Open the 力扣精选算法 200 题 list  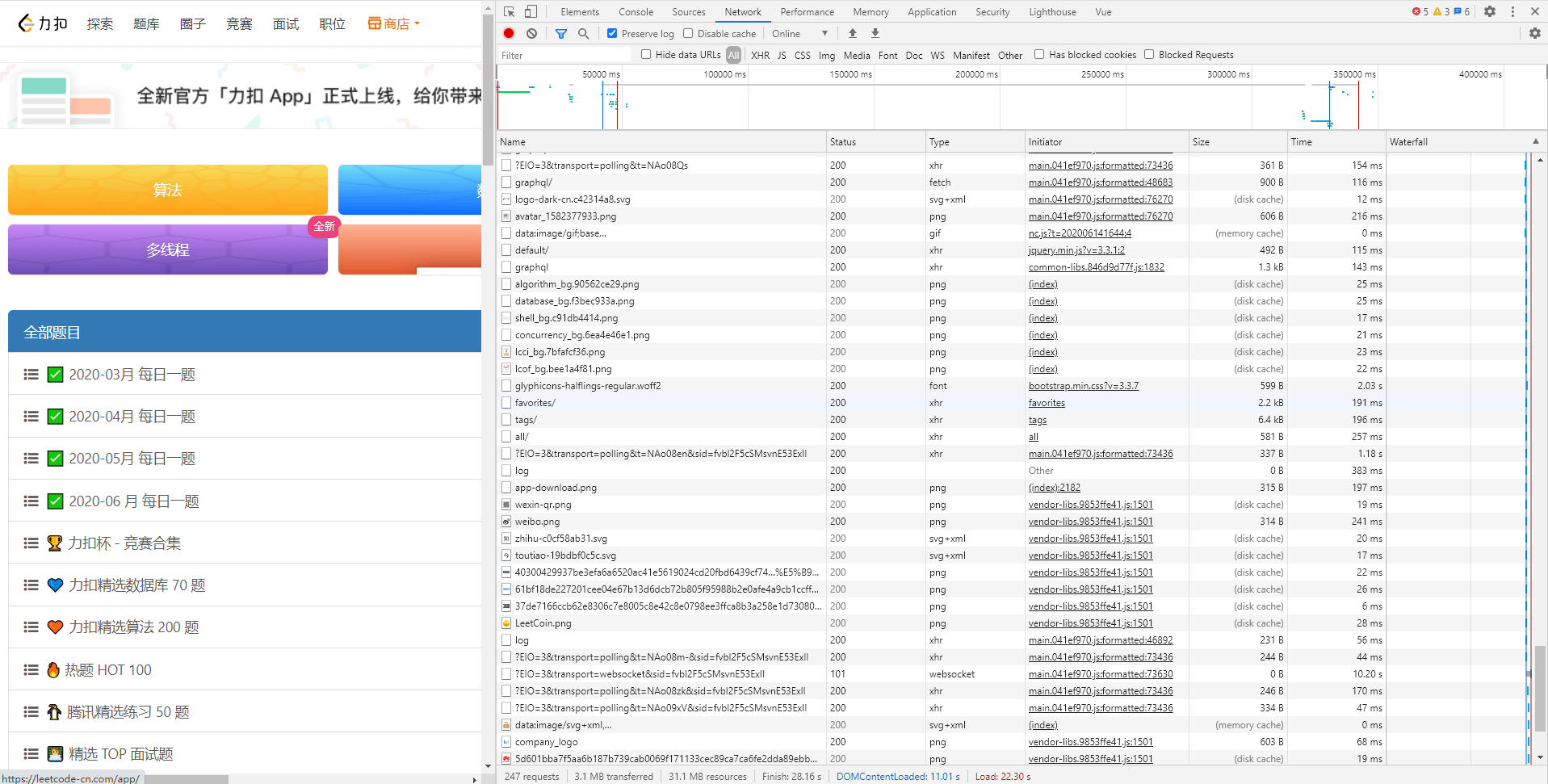pyautogui.click(x=134, y=627)
